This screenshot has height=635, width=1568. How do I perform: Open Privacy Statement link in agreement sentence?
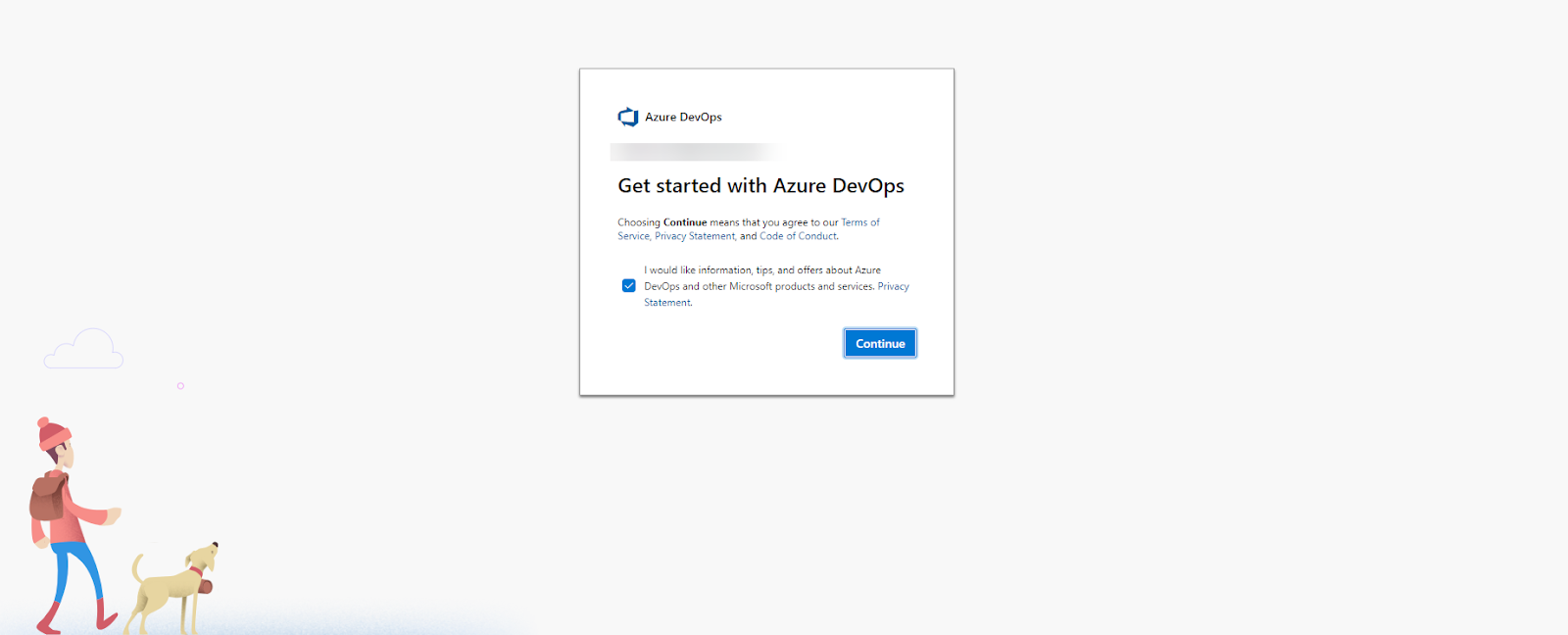695,236
